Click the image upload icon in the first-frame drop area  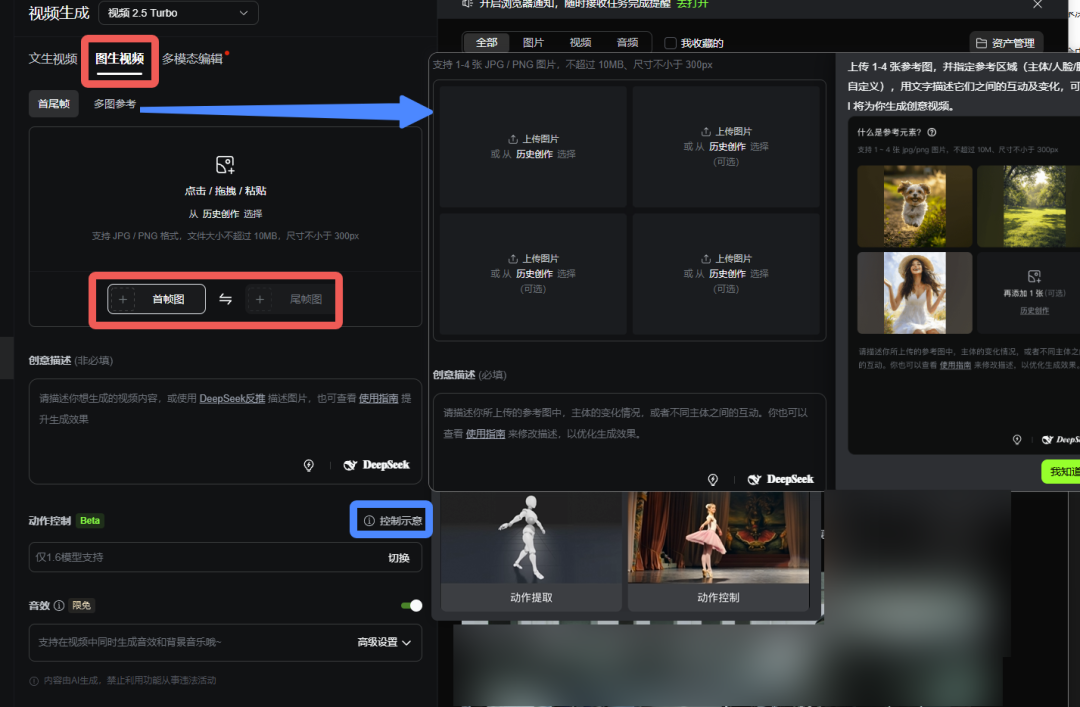(x=225, y=165)
